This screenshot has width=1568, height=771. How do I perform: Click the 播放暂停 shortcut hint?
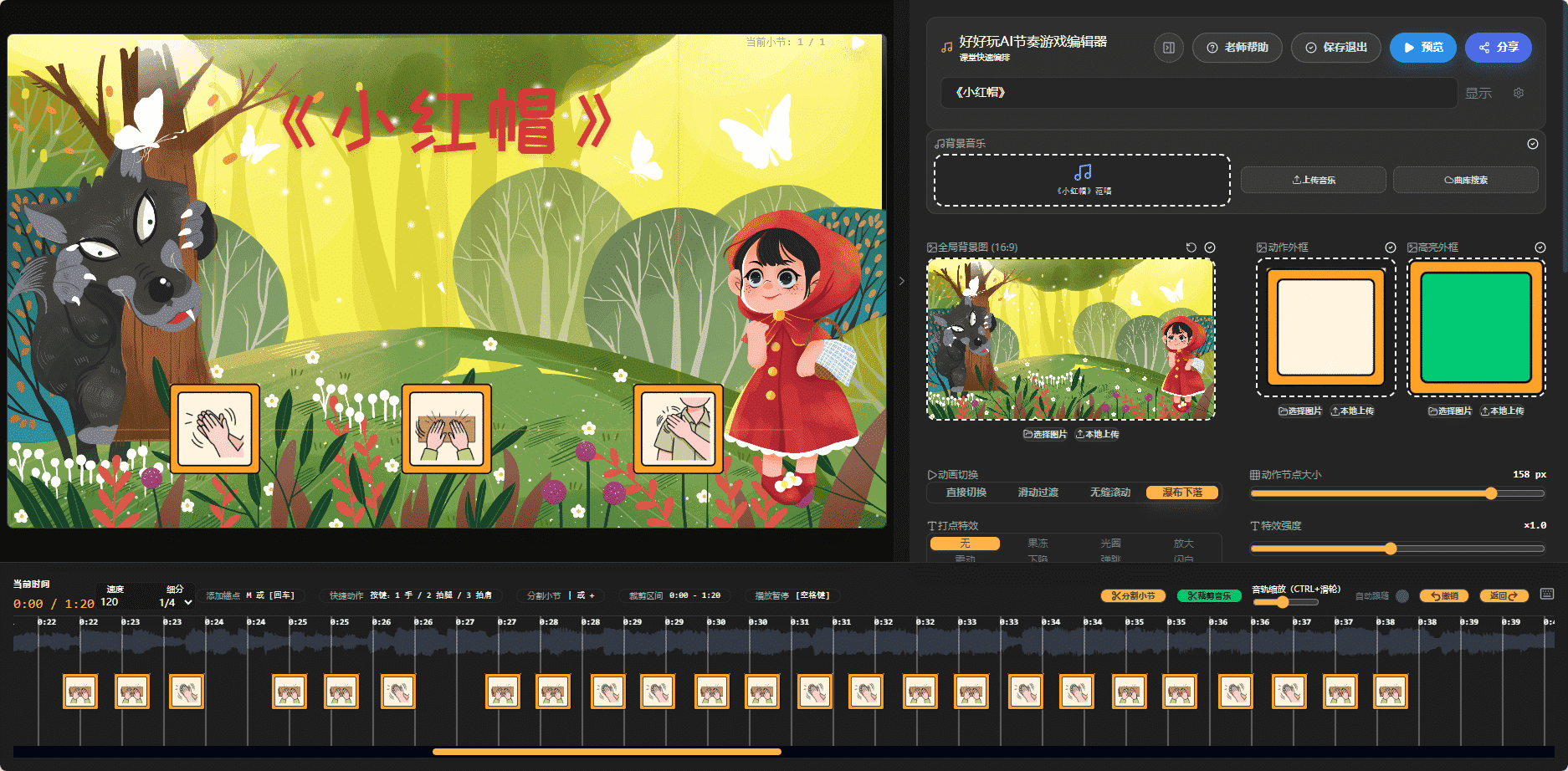tap(792, 595)
